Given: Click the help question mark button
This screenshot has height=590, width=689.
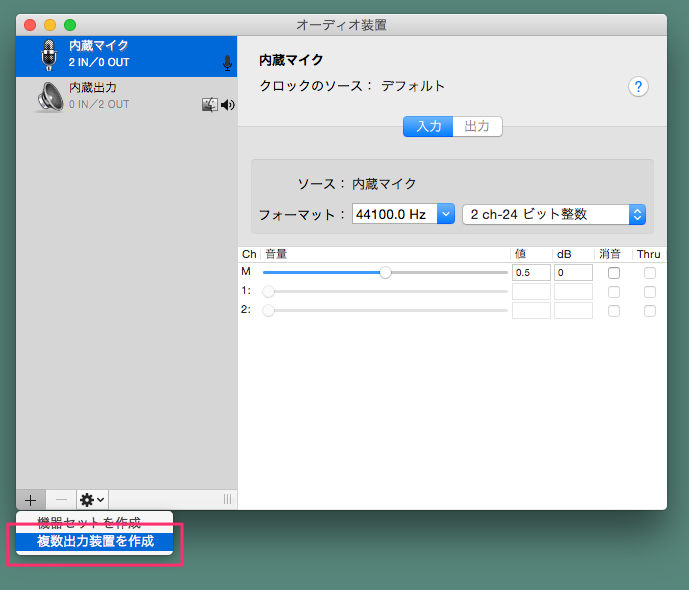Looking at the screenshot, I should point(638,87).
